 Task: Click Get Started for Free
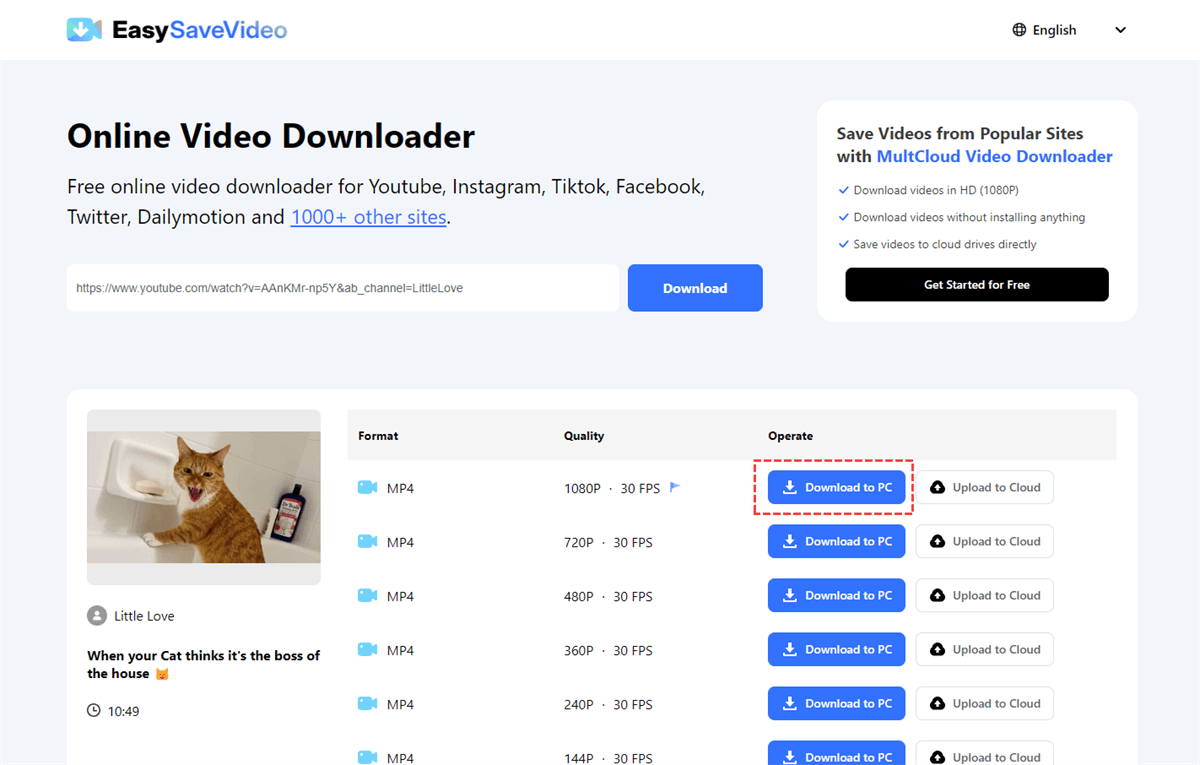(x=977, y=284)
